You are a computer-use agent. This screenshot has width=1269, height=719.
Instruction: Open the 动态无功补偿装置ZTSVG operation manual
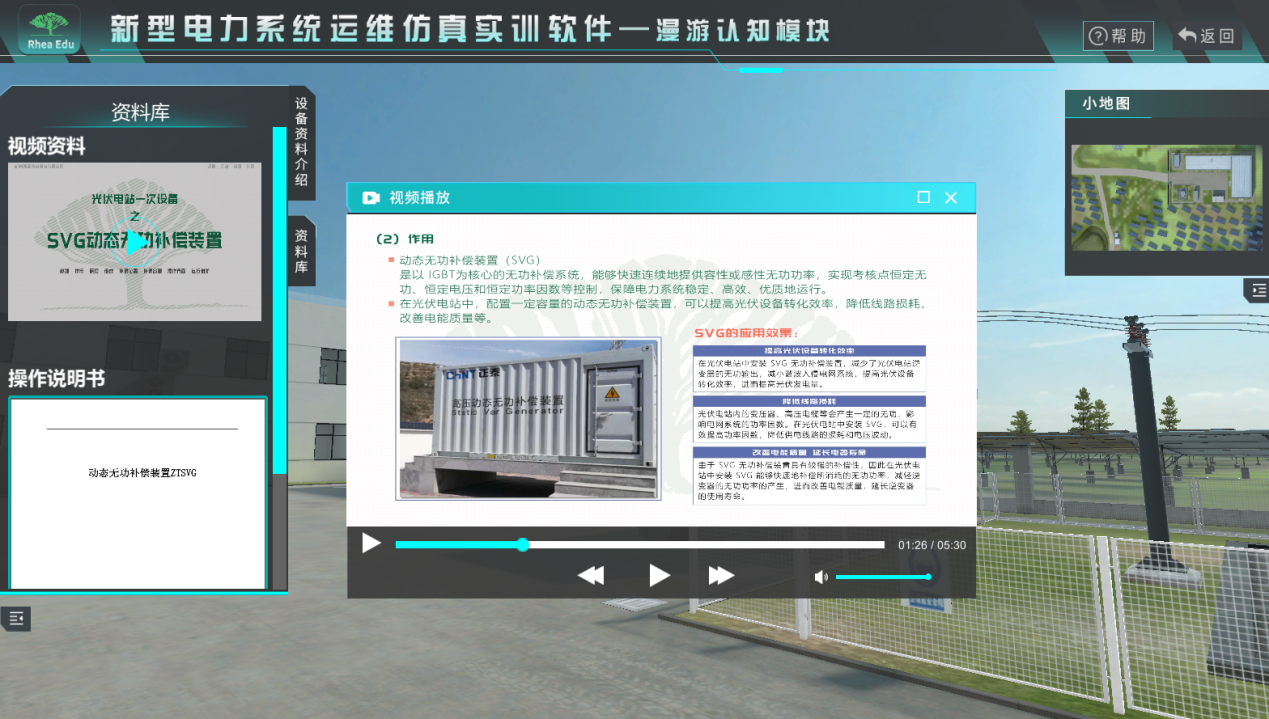pyautogui.click(x=141, y=475)
